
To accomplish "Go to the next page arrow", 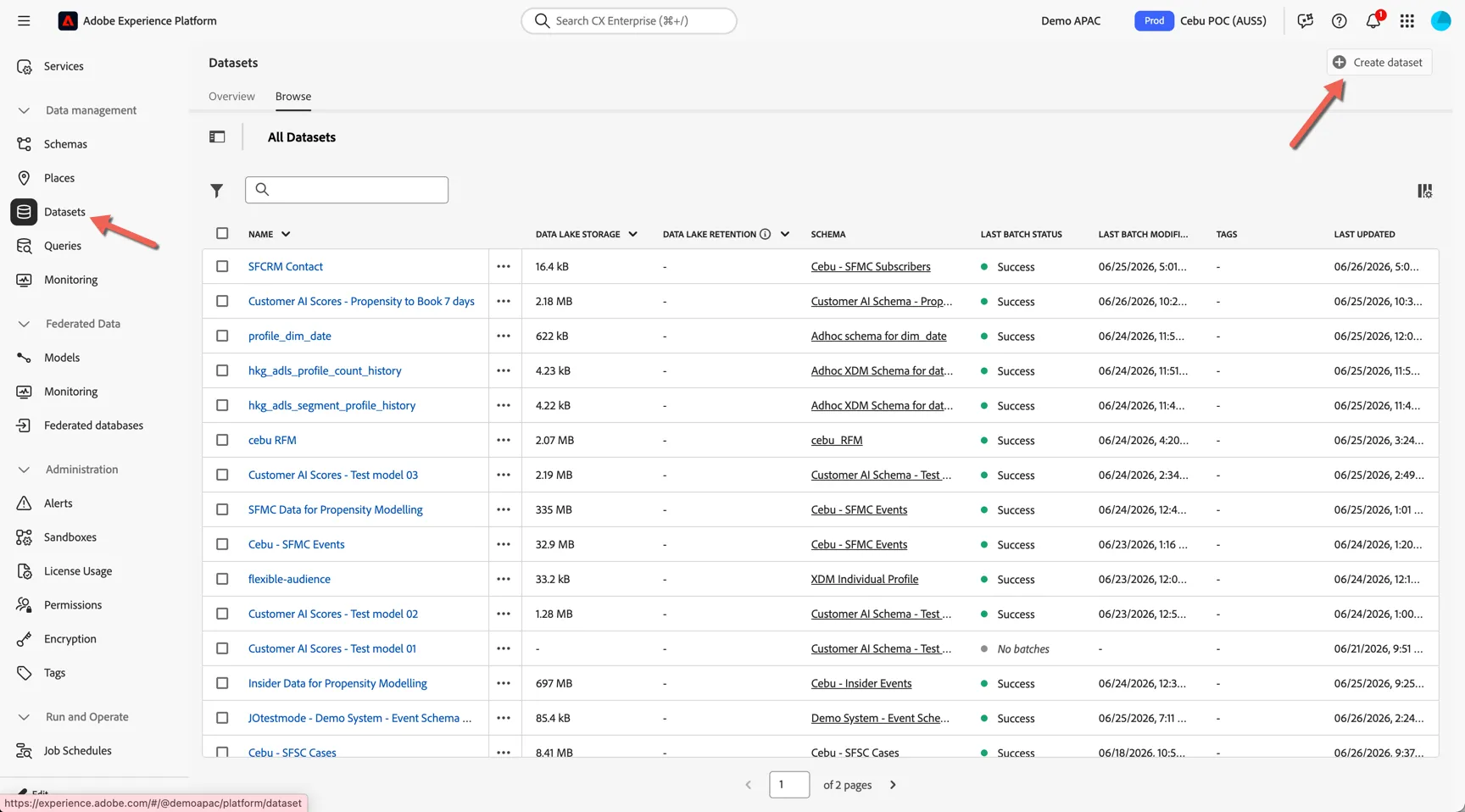I will 893,785.
